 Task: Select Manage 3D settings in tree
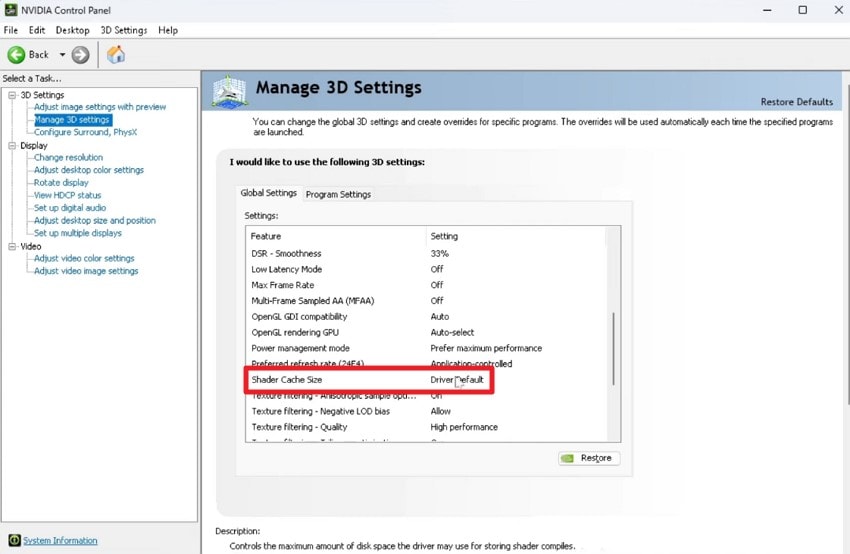tap(73, 120)
